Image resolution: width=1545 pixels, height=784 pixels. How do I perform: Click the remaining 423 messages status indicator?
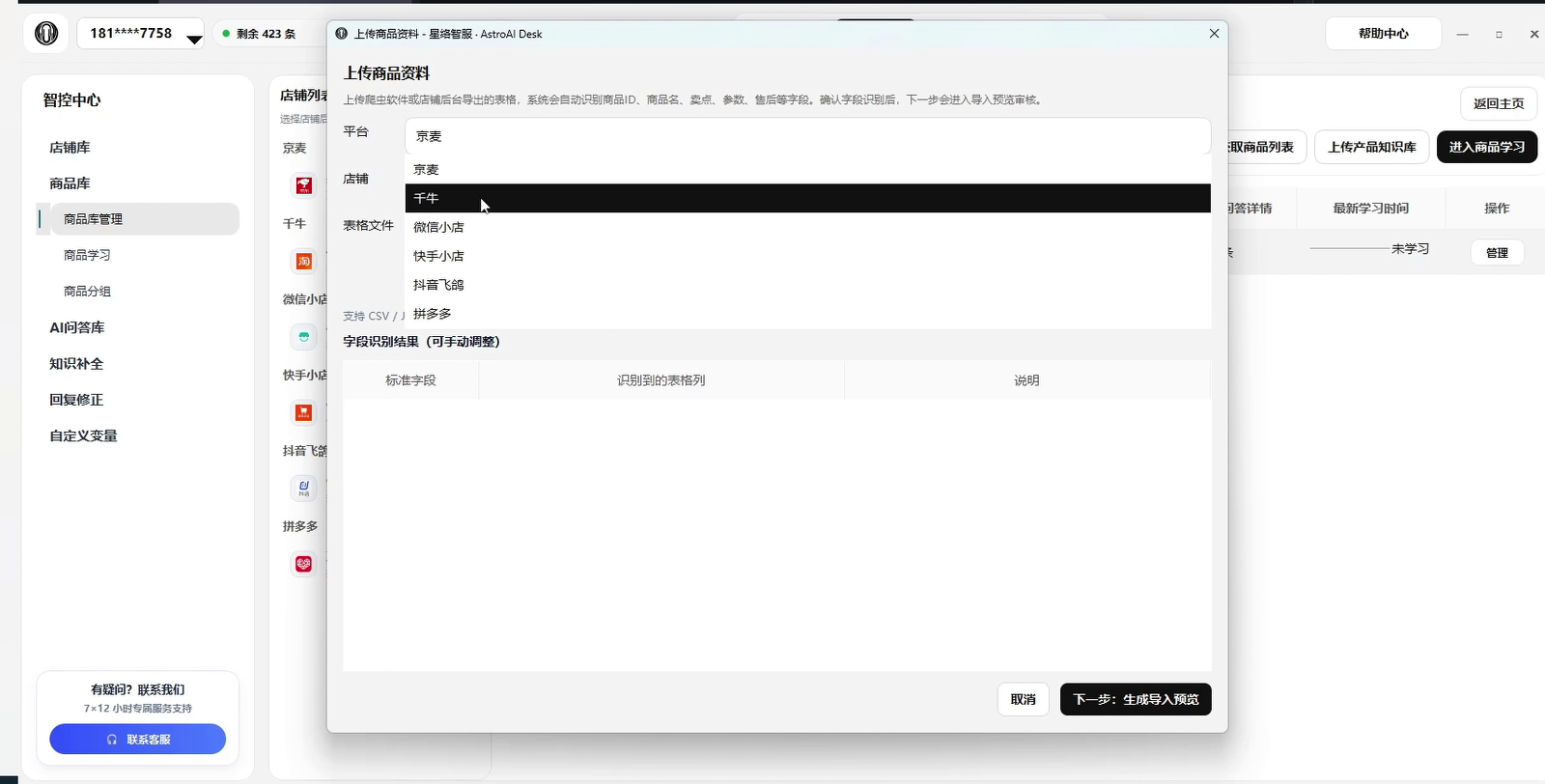click(x=259, y=34)
